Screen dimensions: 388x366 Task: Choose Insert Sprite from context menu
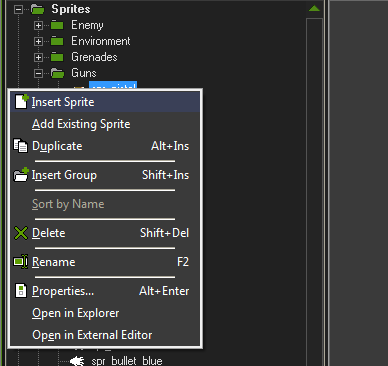coord(105,102)
